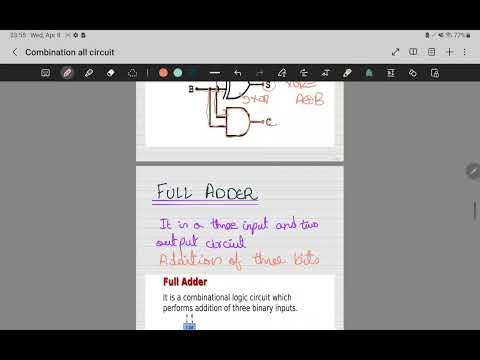Open the three-dot more options menu
The image size is (480, 360).
(x=465, y=52)
